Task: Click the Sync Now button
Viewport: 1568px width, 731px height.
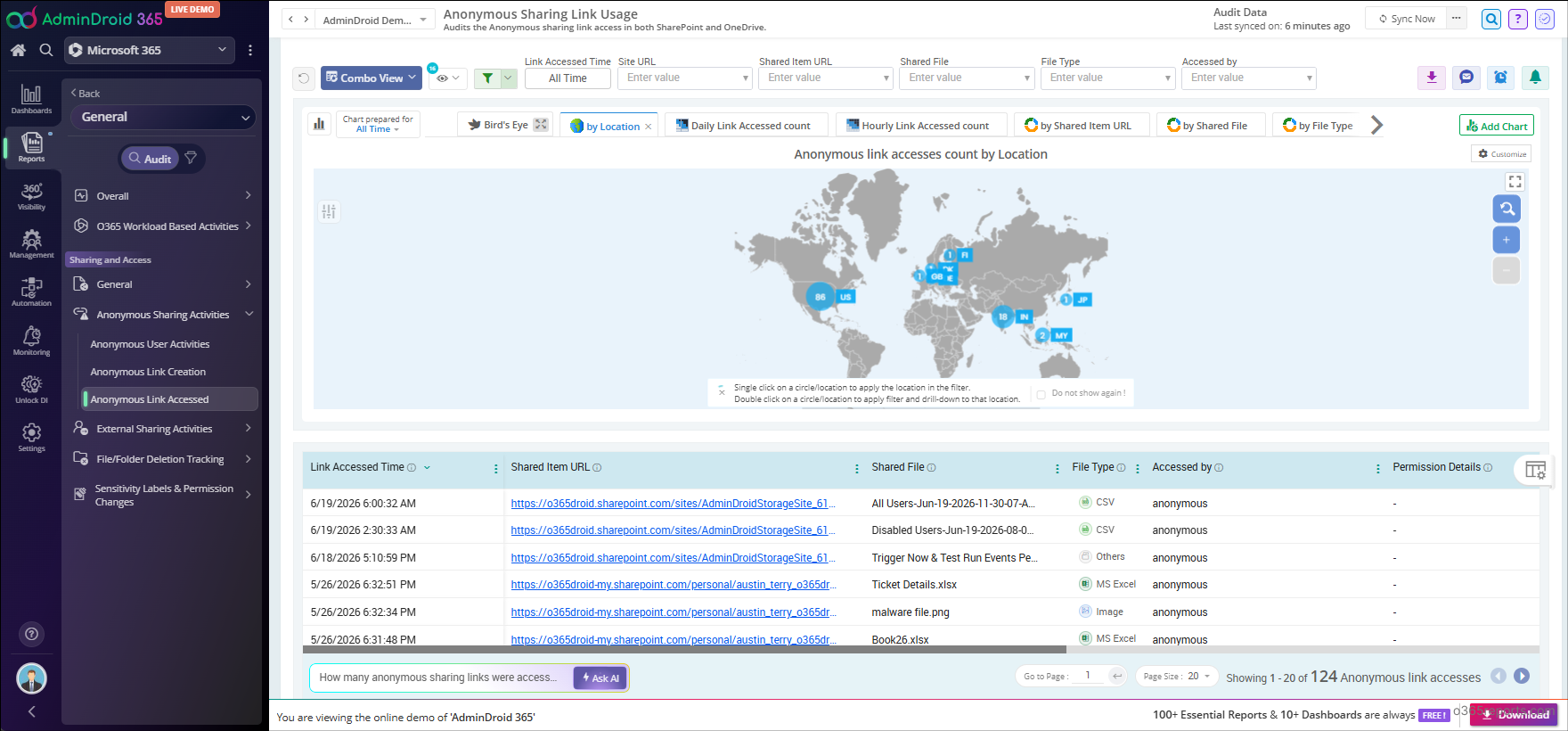Action: (1407, 19)
